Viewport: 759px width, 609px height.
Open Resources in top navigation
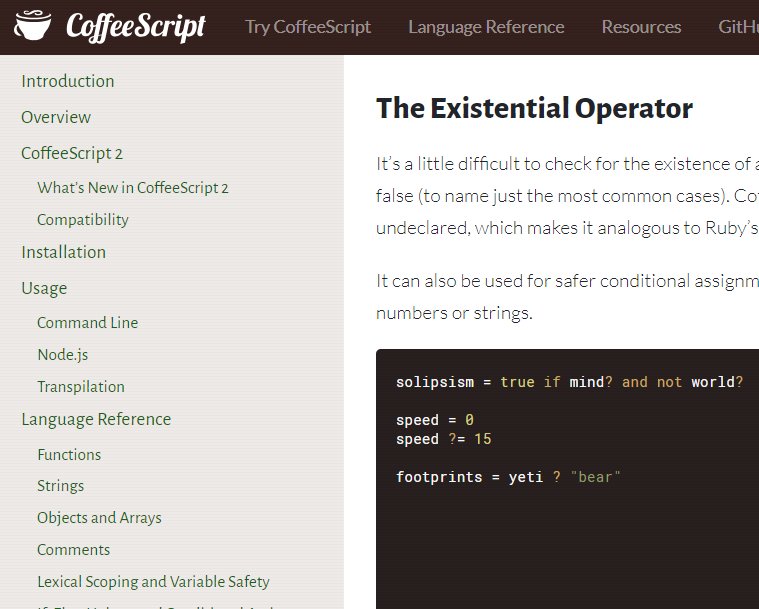(x=641, y=27)
